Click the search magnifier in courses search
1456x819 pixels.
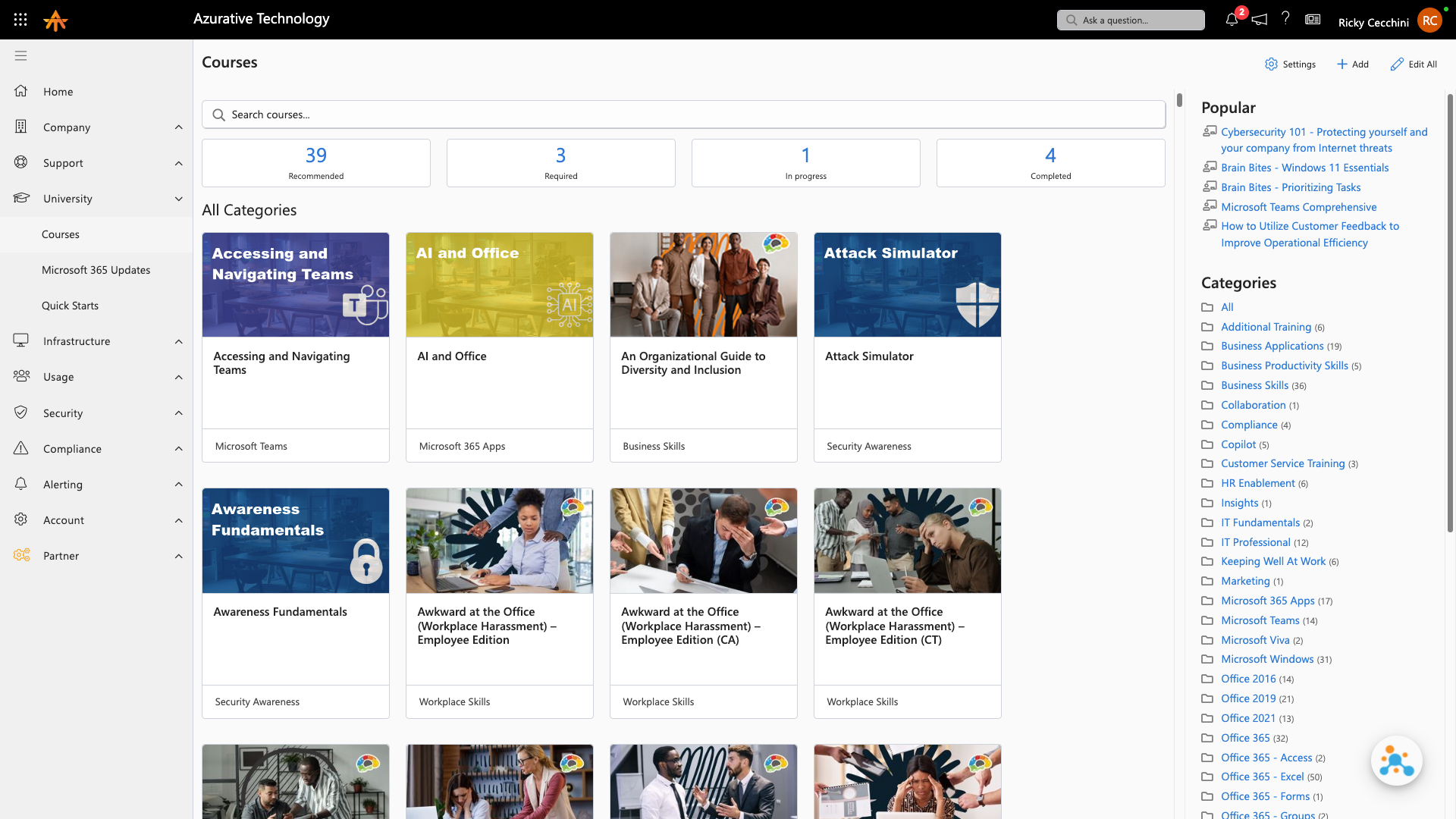(218, 115)
